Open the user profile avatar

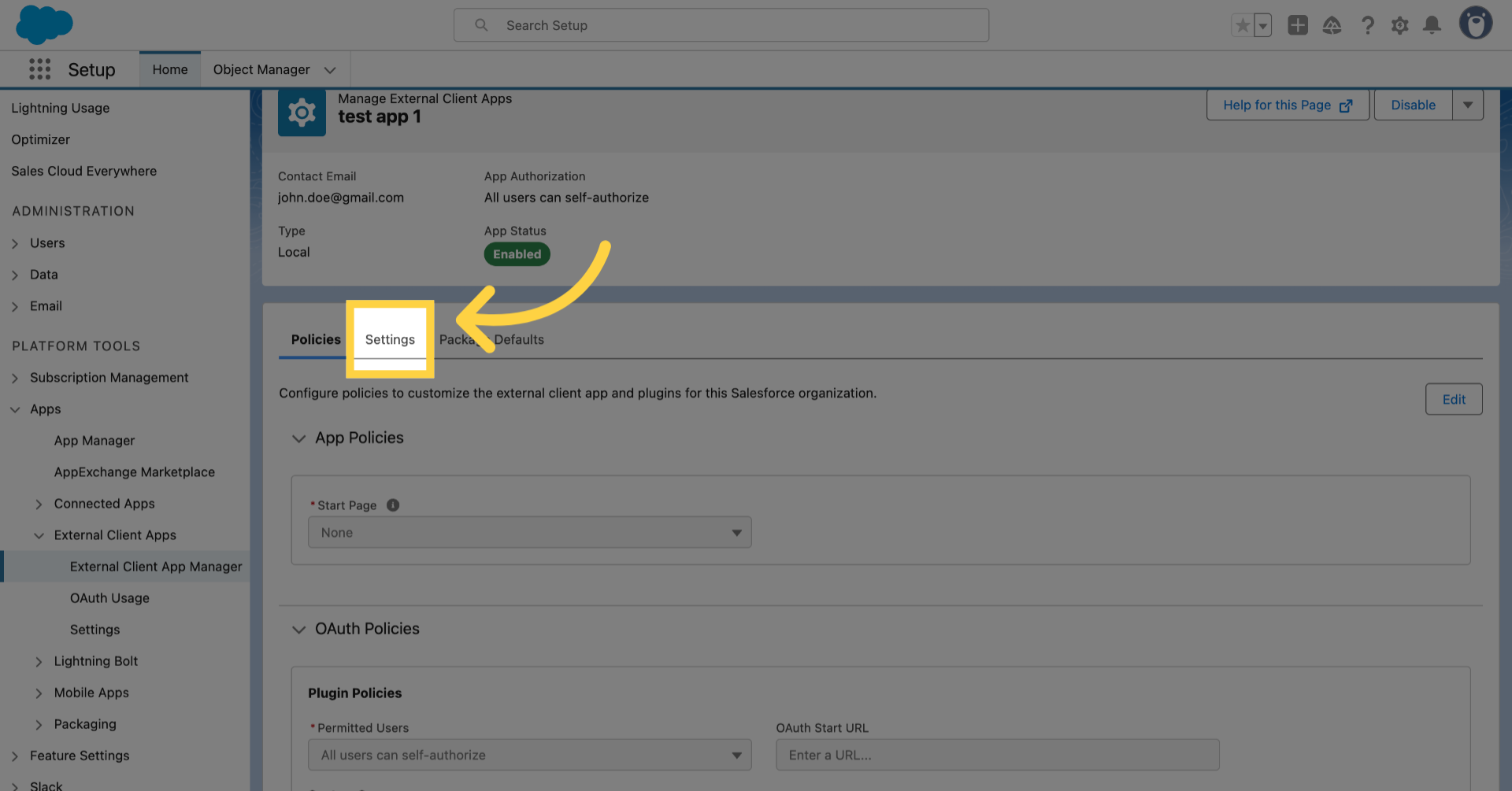pos(1475,24)
